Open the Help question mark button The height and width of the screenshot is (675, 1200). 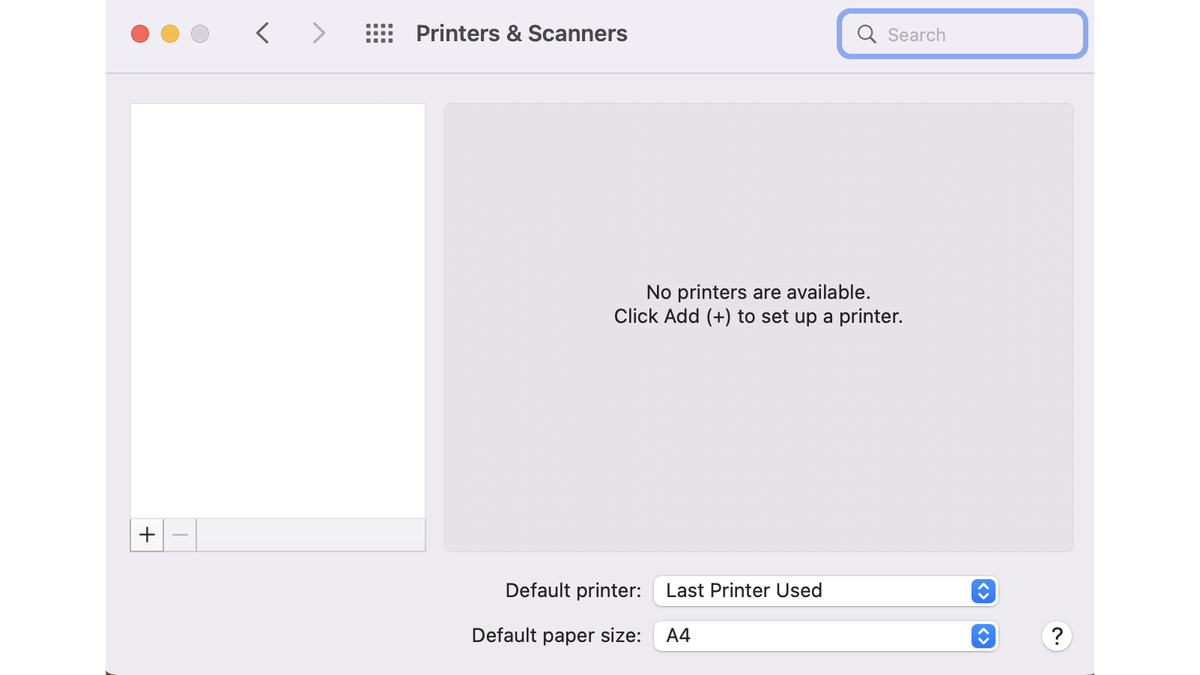click(x=1057, y=636)
